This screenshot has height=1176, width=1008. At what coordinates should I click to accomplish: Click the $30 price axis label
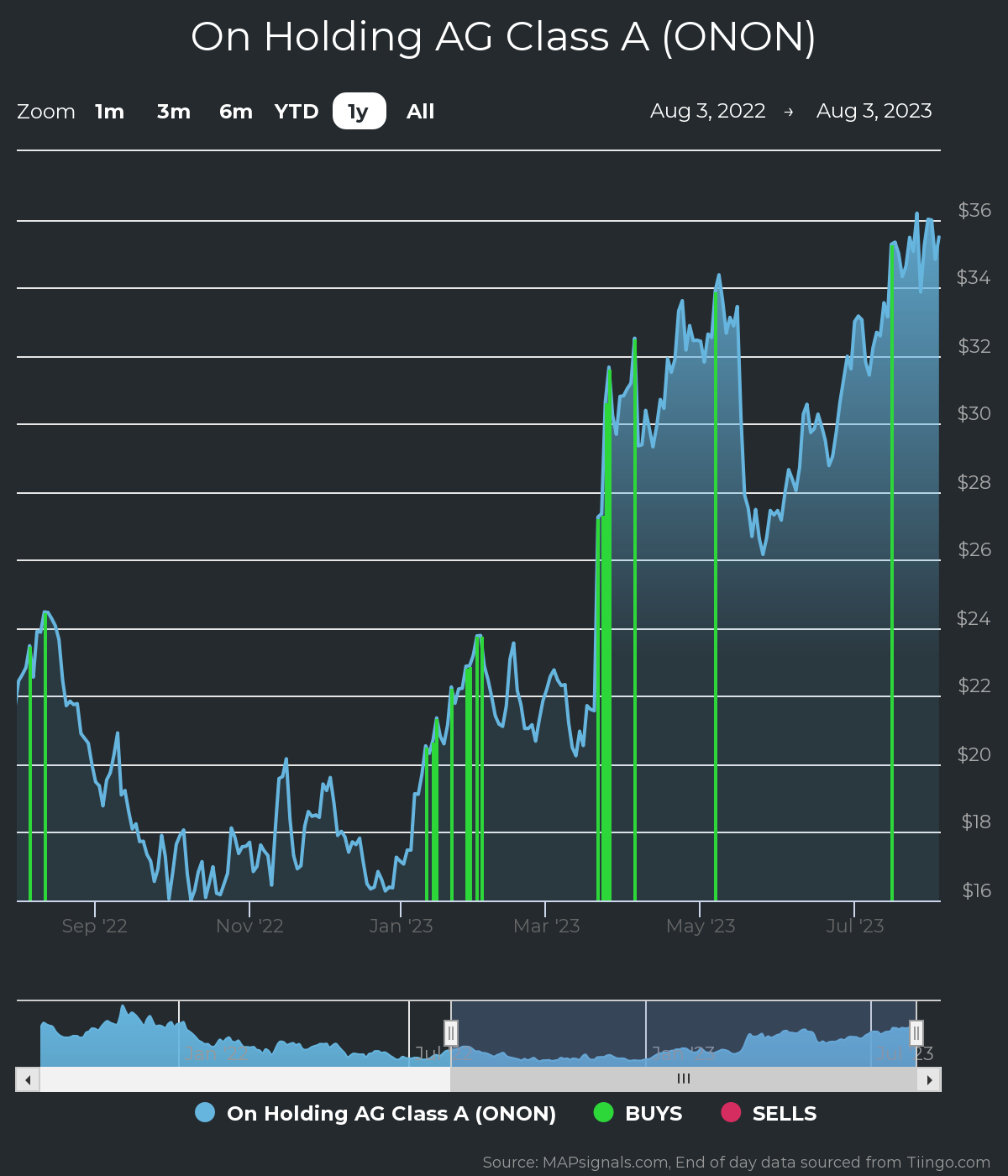point(974,413)
